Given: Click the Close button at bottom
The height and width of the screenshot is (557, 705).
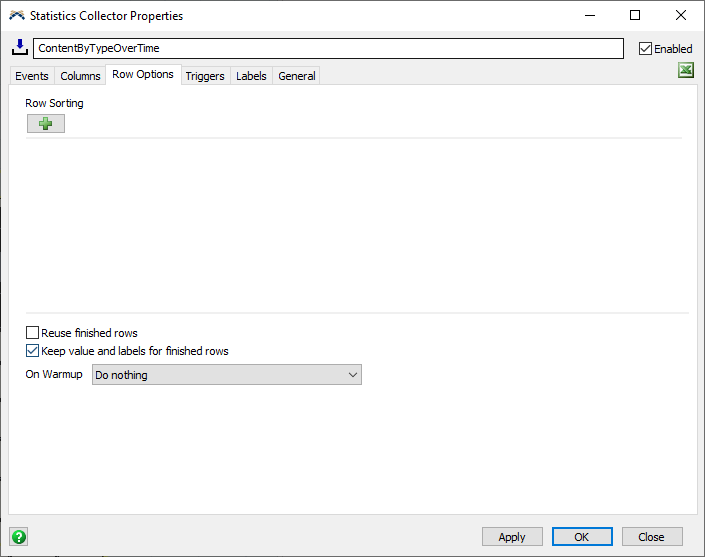Looking at the screenshot, I should coord(651,537).
